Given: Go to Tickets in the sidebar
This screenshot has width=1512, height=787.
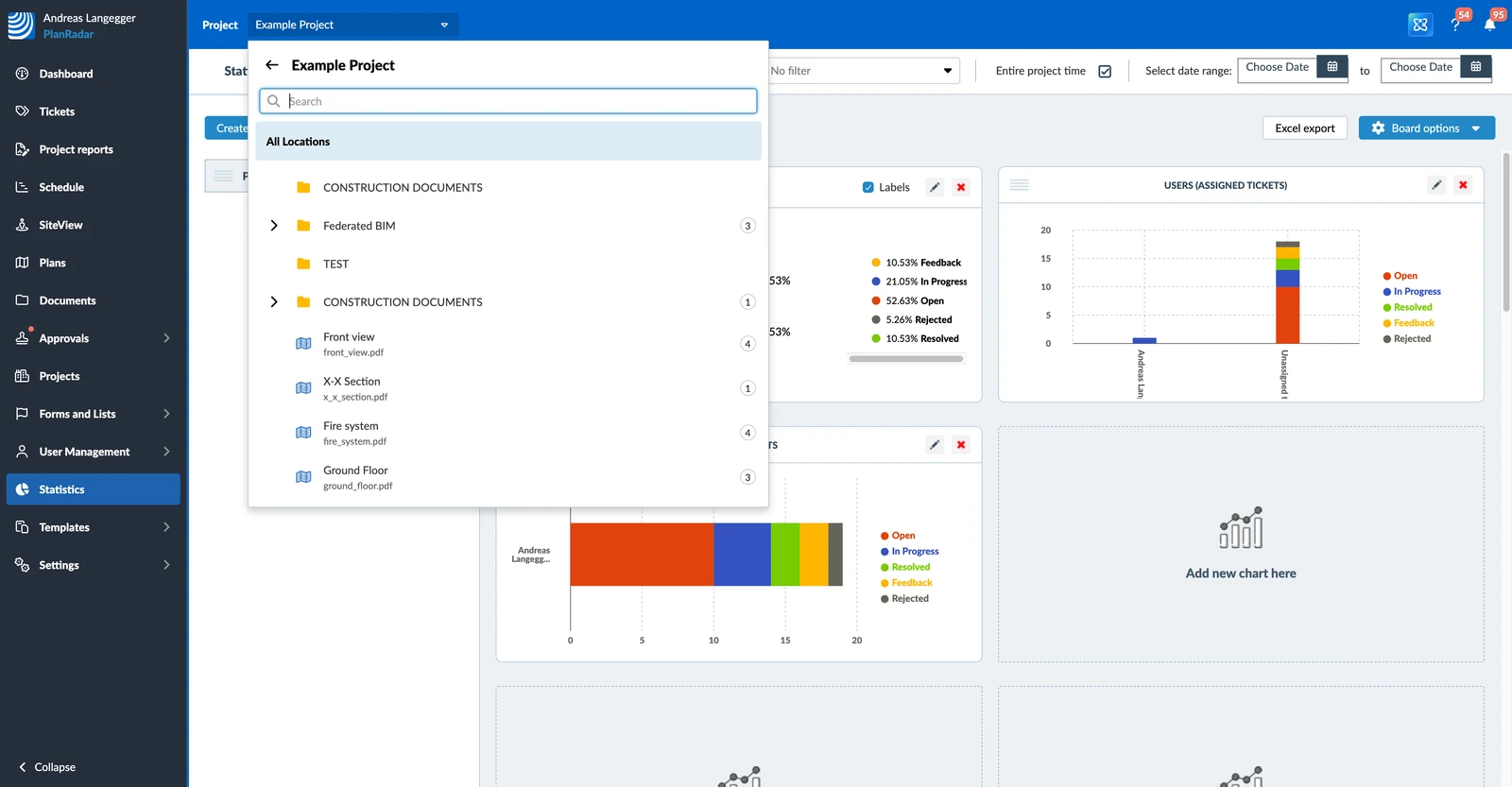Looking at the screenshot, I should (x=93, y=111).
